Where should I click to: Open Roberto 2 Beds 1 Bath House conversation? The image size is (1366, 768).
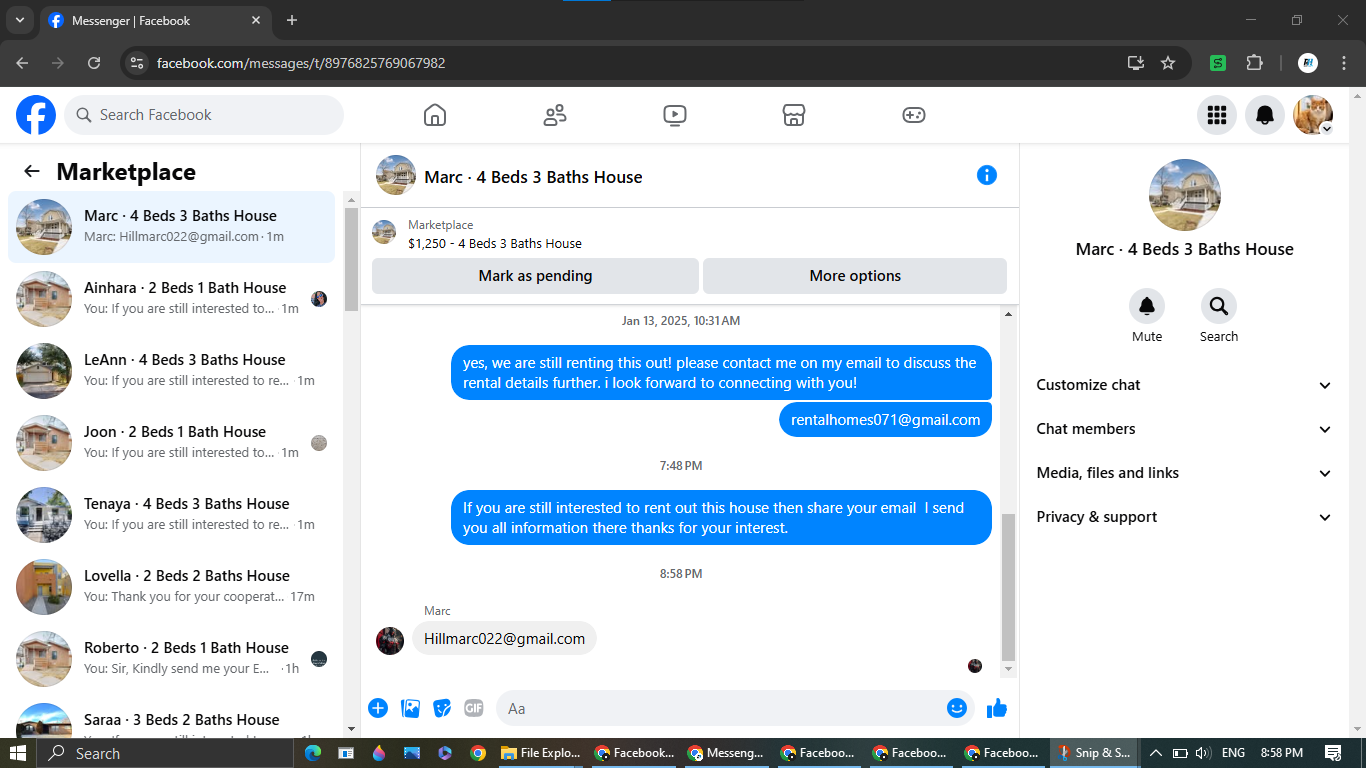tap(172, 659)
